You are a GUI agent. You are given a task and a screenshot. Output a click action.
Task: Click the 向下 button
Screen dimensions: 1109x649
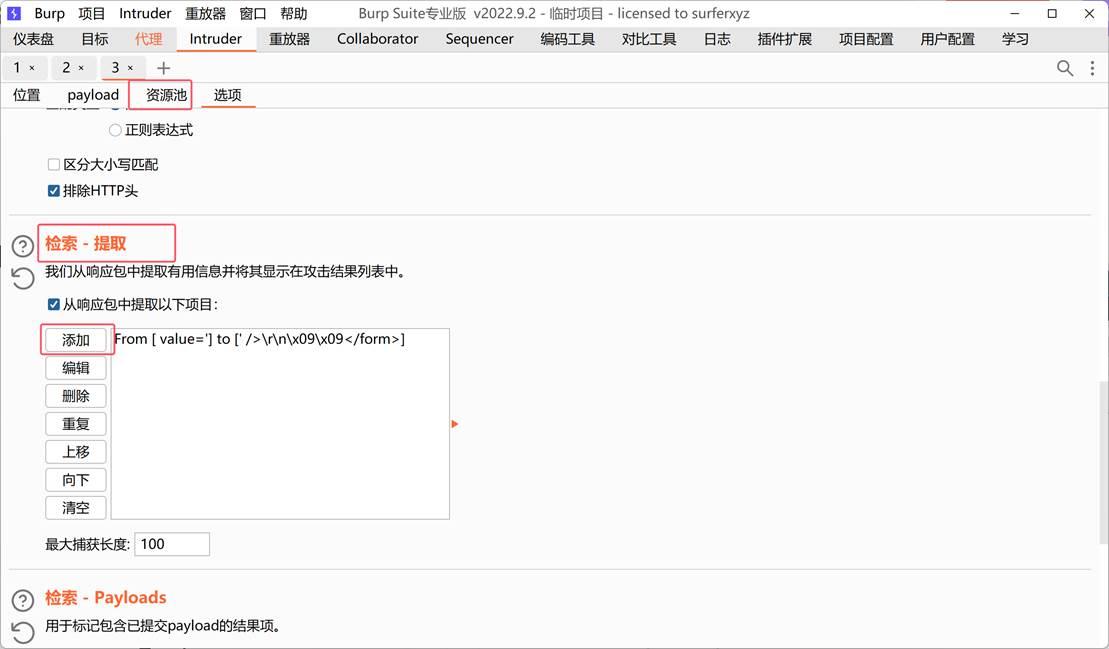[x=76, y=480]
